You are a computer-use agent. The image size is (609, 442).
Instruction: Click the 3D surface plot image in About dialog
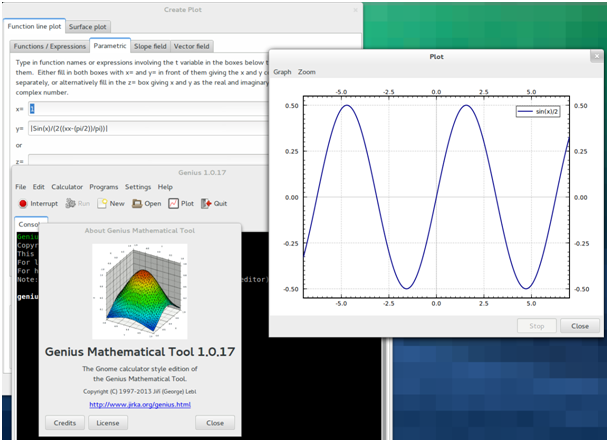click(140, 291)
